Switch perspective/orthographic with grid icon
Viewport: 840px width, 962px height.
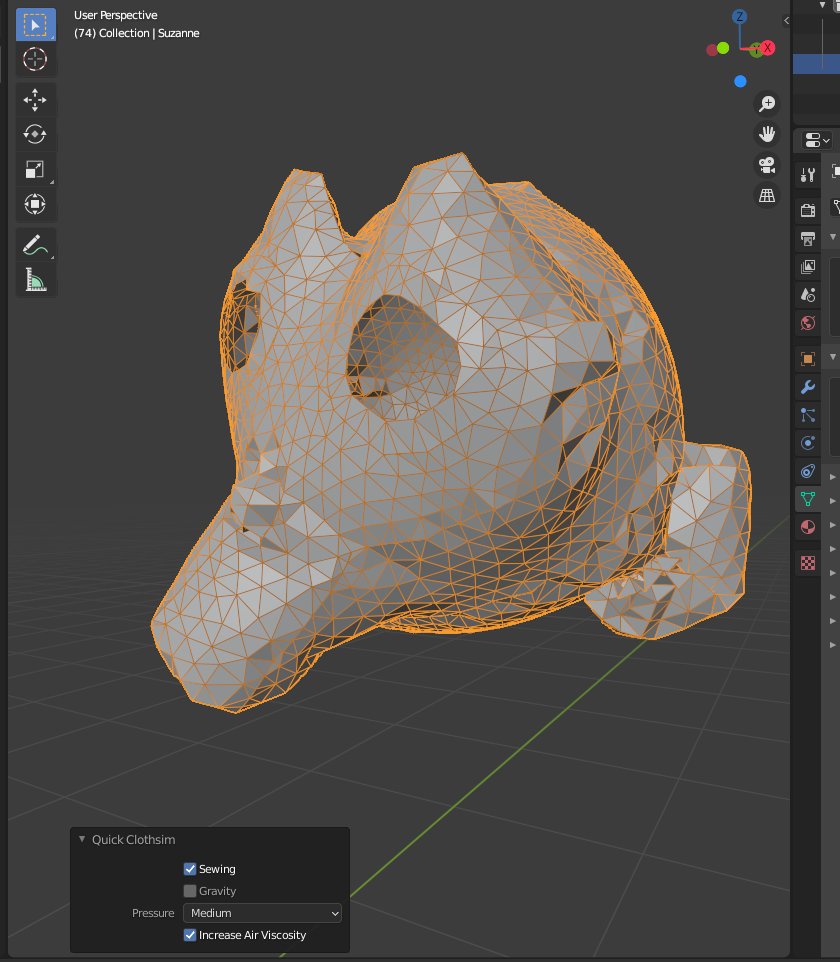coord(767,196)
